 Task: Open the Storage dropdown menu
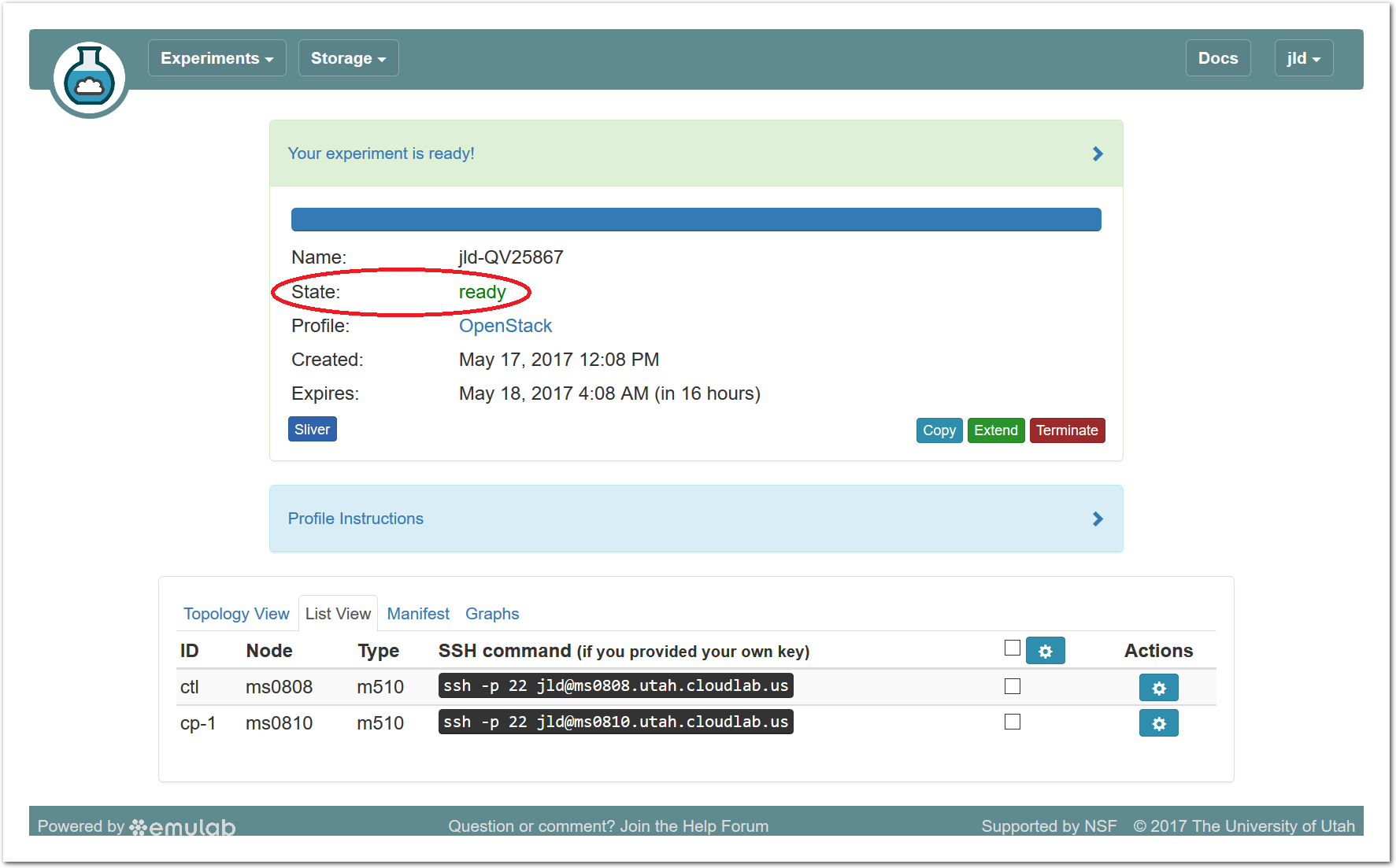pyautogui.click(x=348, y=58)
